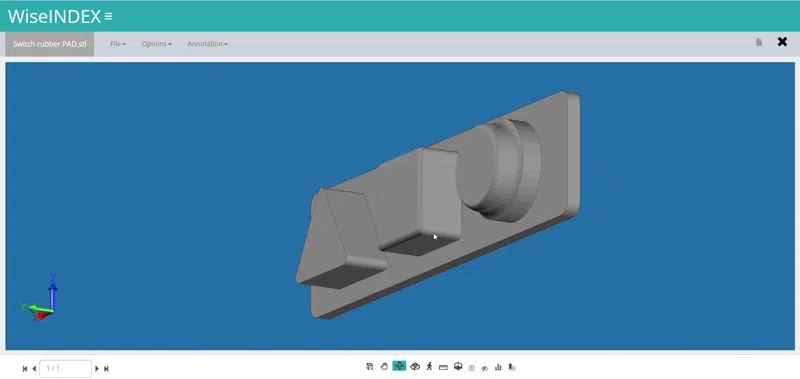This screenshot has width=800, height=379.
Task: Click the first layers icon in bottom toolbar
Action: tap(370, 366)
